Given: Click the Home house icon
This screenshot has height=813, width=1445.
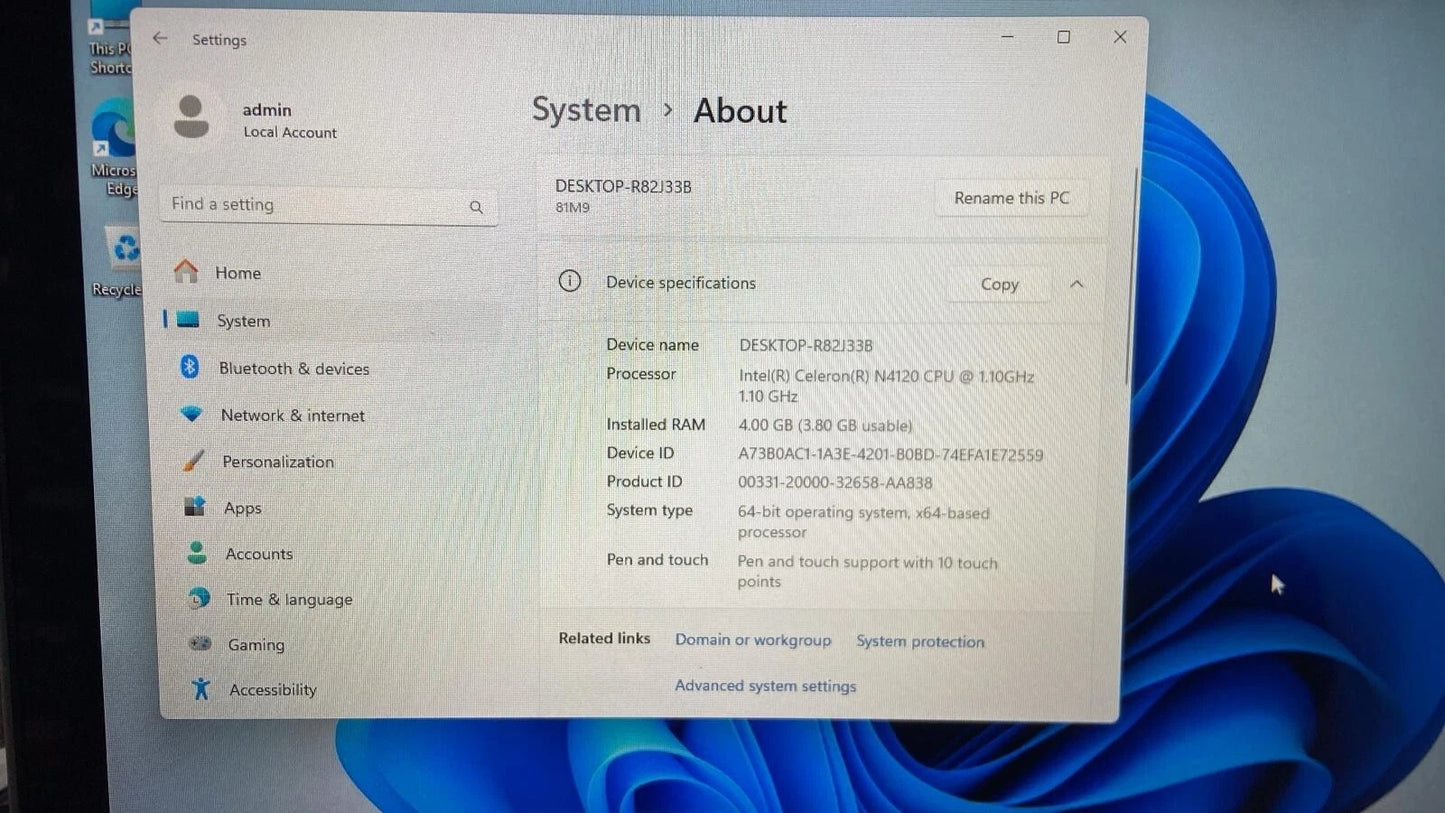Looking at the screenshot, I should [186, 272].
